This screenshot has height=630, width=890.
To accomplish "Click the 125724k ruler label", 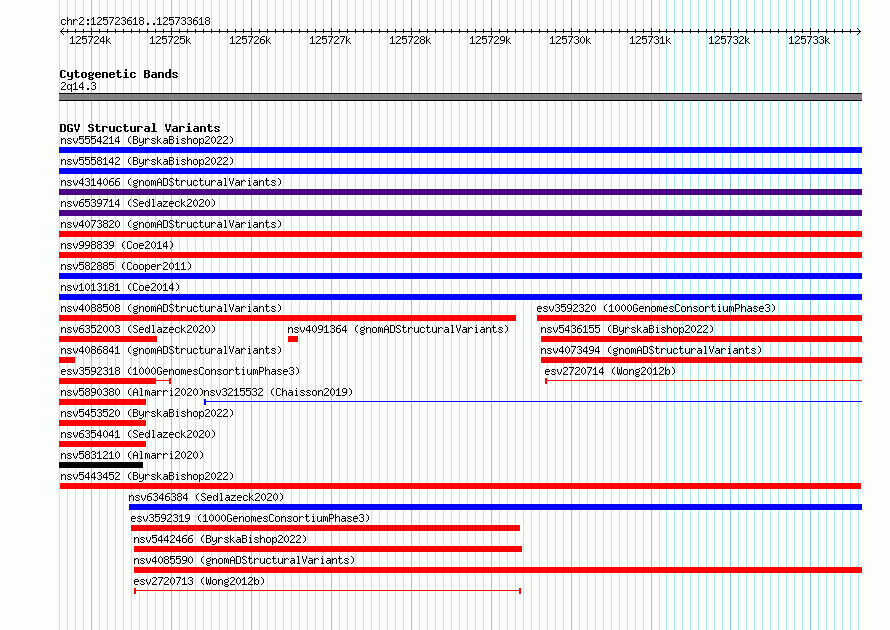I will pos(90,40).
